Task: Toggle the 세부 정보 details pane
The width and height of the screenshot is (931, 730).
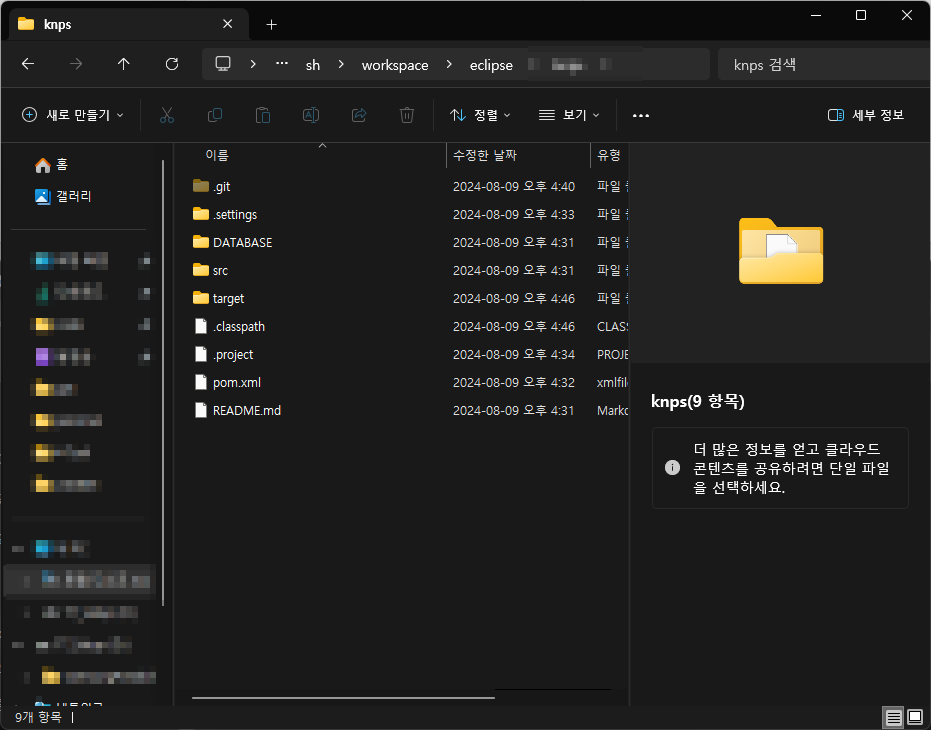Action: pos(866,115)
